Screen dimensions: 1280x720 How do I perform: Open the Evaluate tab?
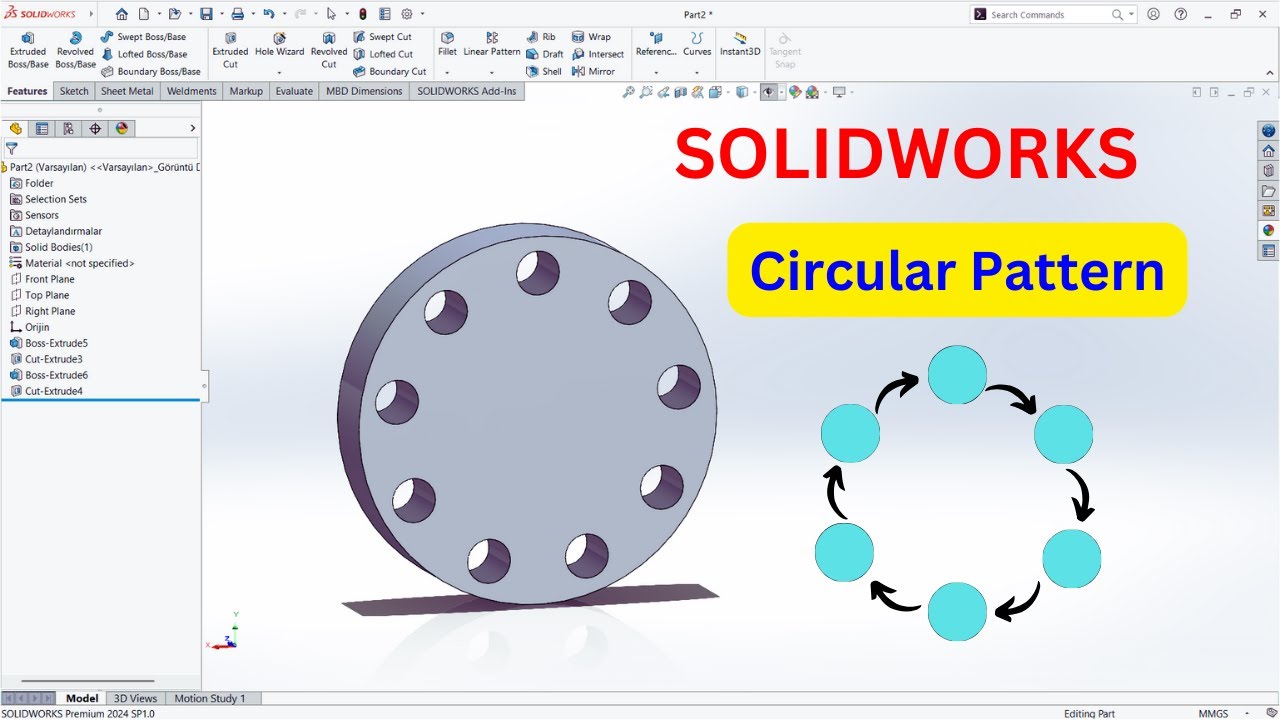294,91
